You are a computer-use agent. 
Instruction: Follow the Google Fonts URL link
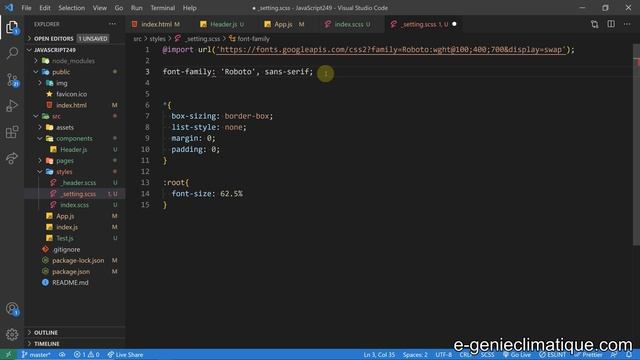pyautogui.click(x=391, y=49)
